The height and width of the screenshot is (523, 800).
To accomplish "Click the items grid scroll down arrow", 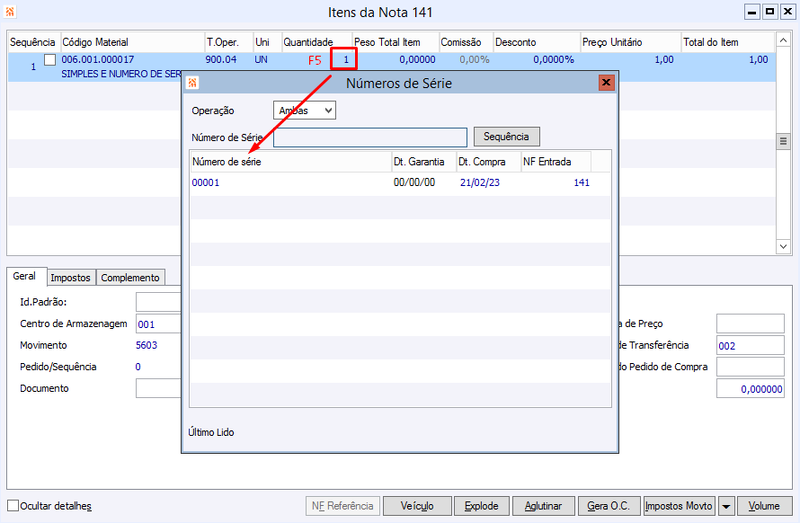I will 783,246.
